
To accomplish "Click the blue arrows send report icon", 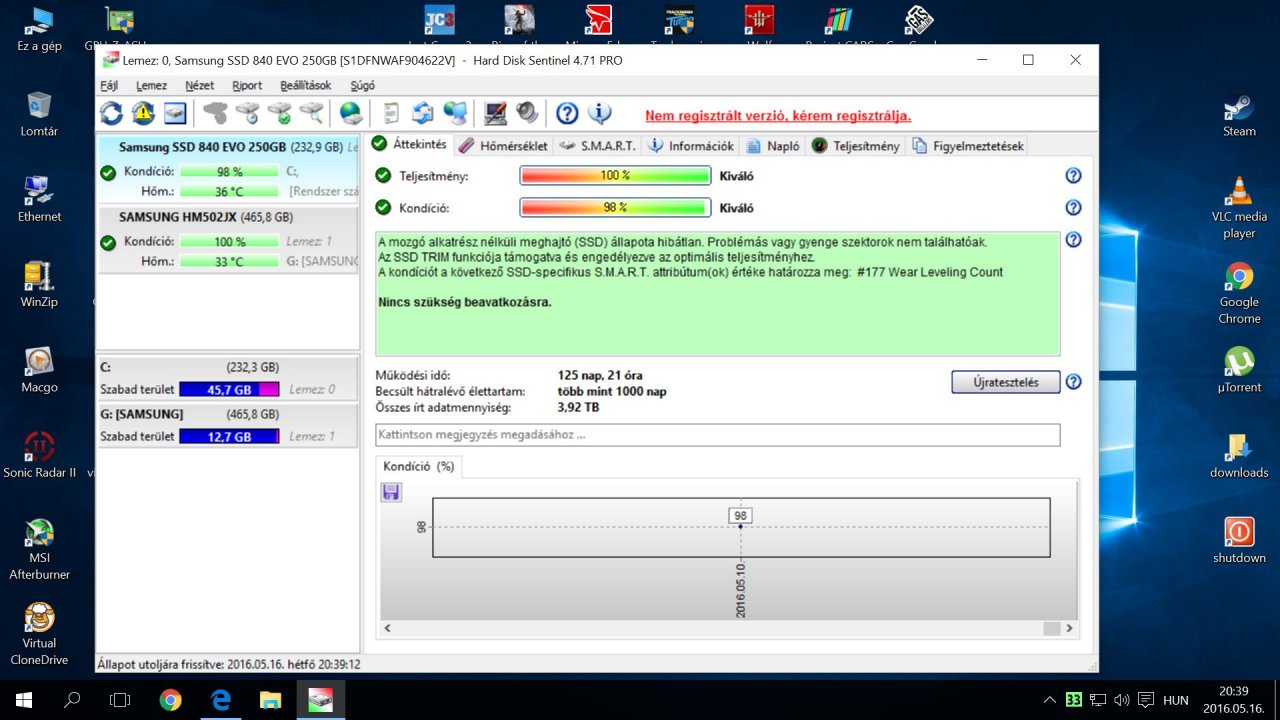I will 423,113.
